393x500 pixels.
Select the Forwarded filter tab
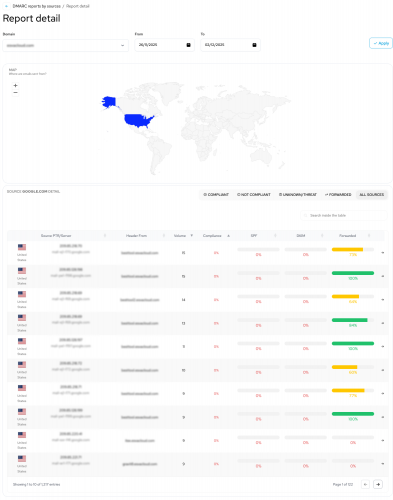338,195
